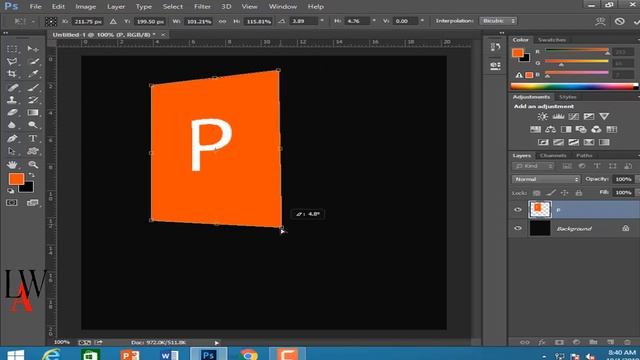Select the Pen tool
The height and width of the screenshot is (360, 640).
click(x=12, y=139)
